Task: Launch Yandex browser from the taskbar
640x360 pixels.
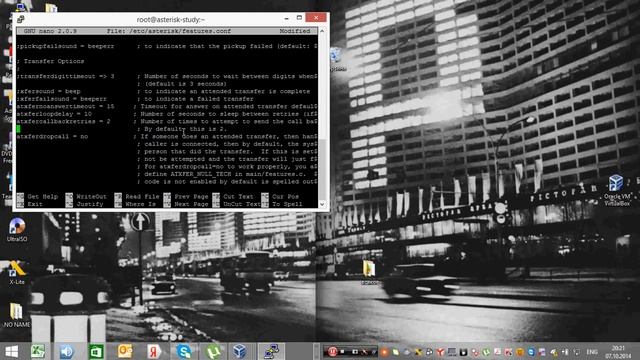Action: click(x=154, y=351)
